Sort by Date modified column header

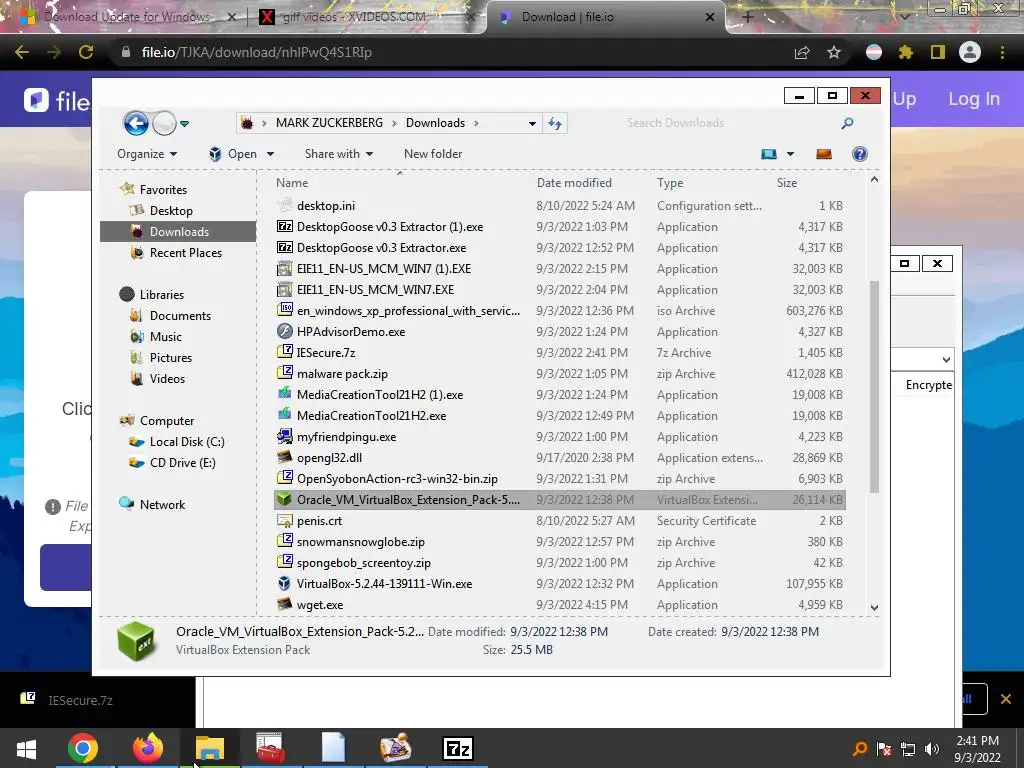[574, 183]
